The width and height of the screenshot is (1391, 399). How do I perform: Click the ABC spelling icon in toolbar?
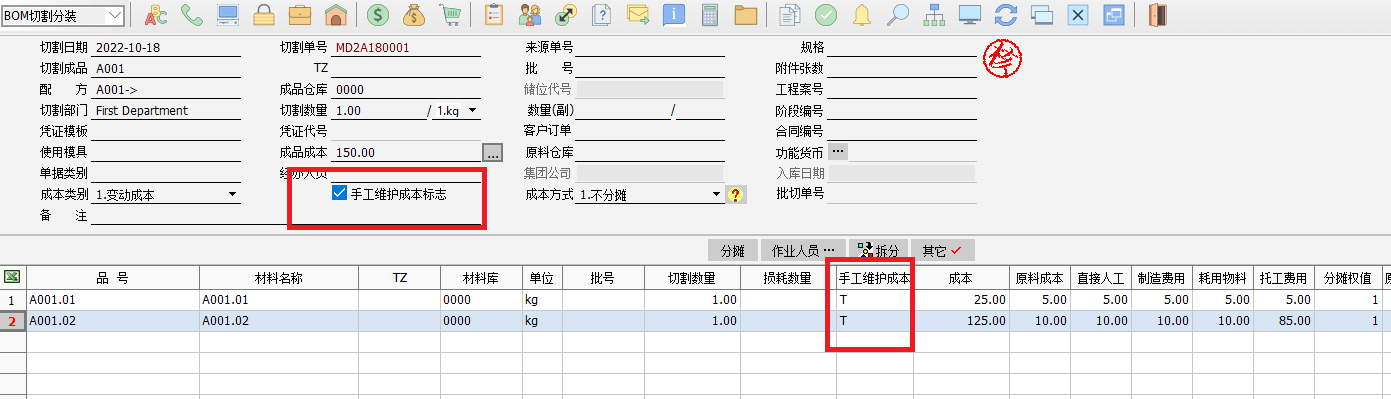[156, 15]
